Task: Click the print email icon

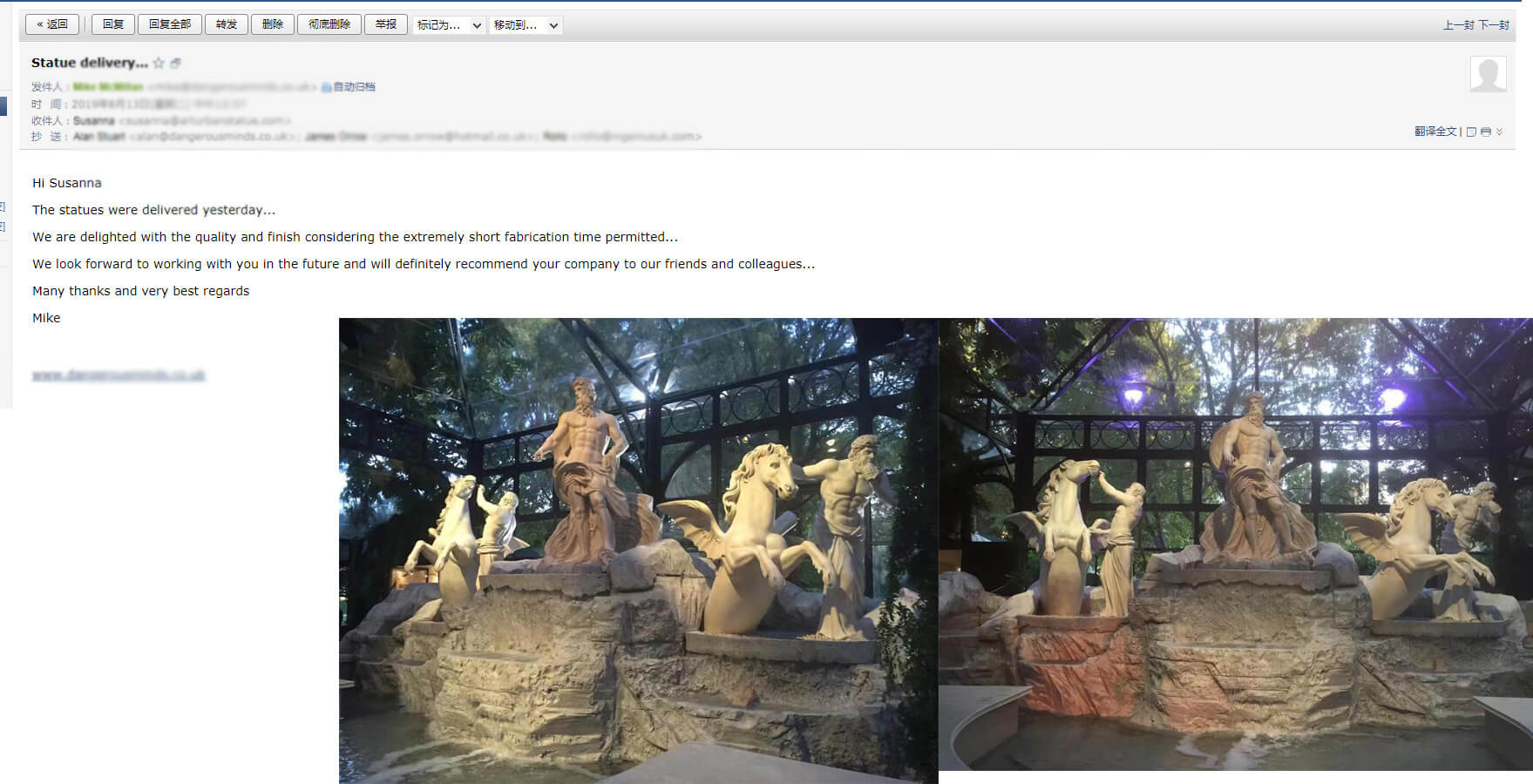Action: pos(1485,132)
